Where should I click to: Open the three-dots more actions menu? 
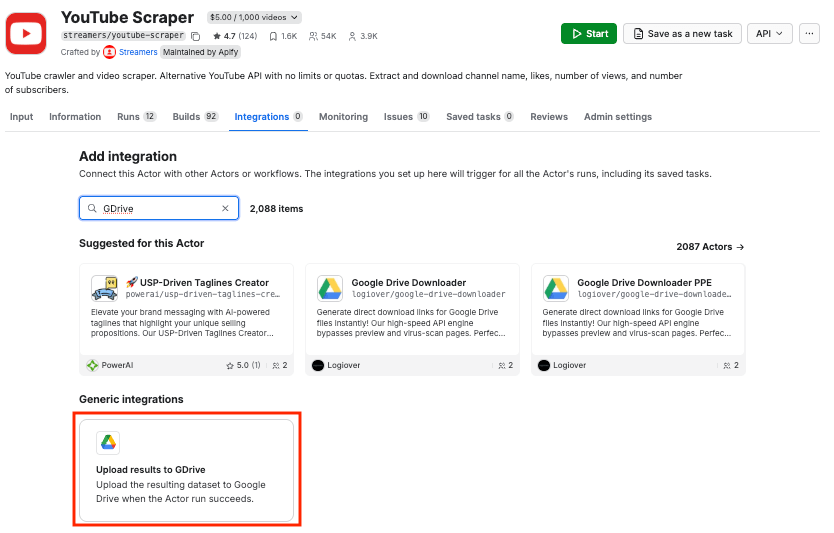pyautogui.click(x=809, y=34)
